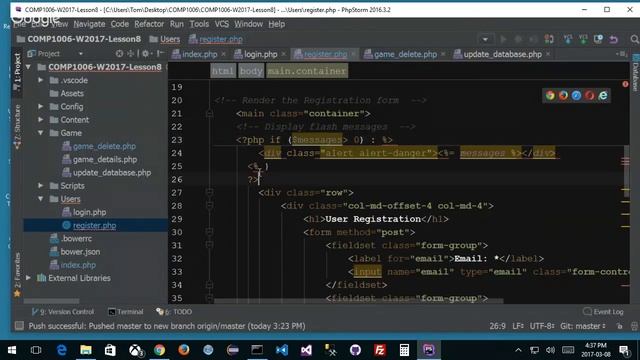640x360 pixels.
Task: Collapse the Game folder
Action: pyautogui.click(x=41, y=133)
